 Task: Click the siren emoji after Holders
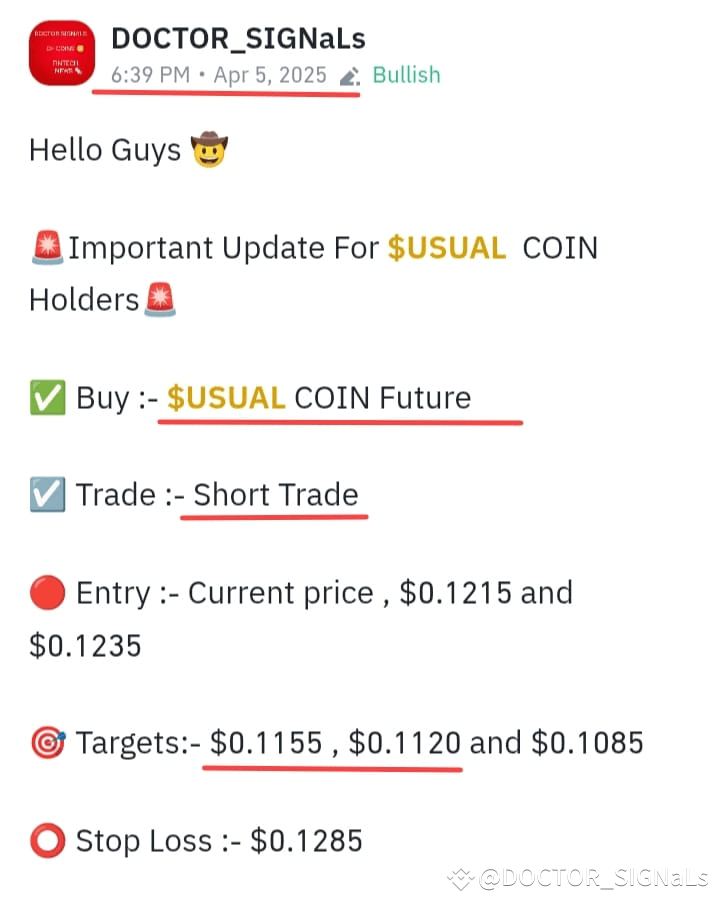pyautogui.click(x=161, y=299)
